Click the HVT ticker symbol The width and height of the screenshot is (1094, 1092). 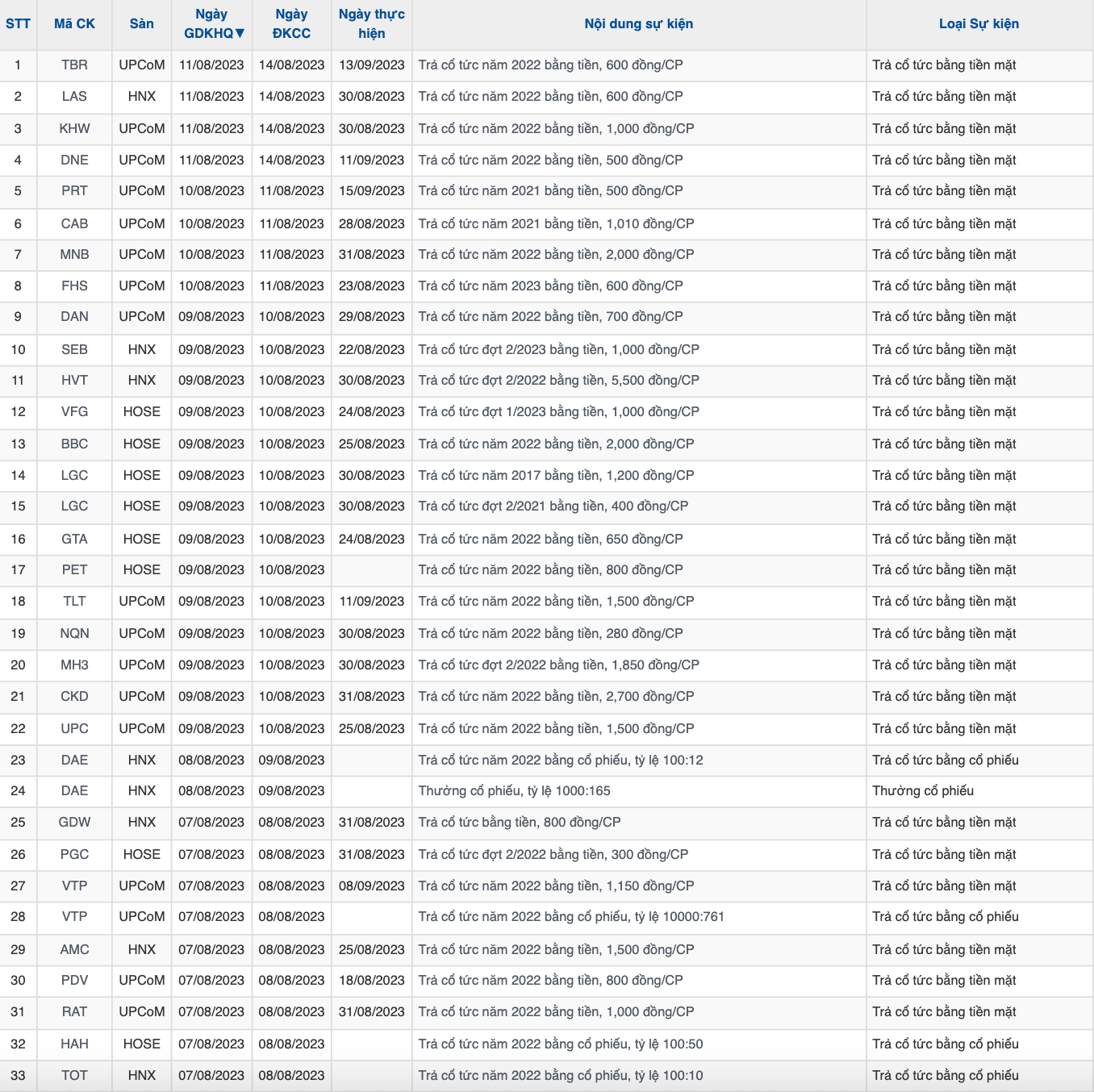coord(74,381)
